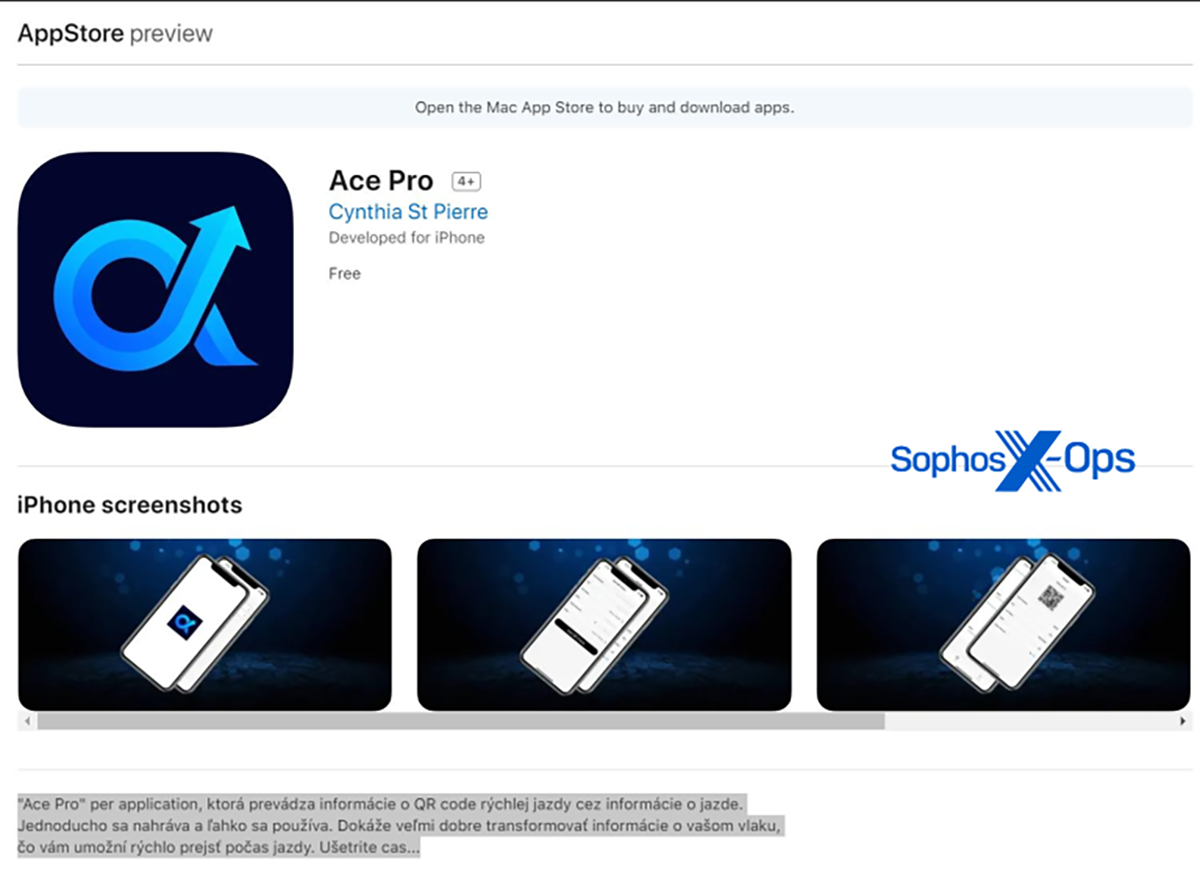Screen dimensions: 1200x895
Task: Click the 4+ age rating badge
Action: click(466, 182)
